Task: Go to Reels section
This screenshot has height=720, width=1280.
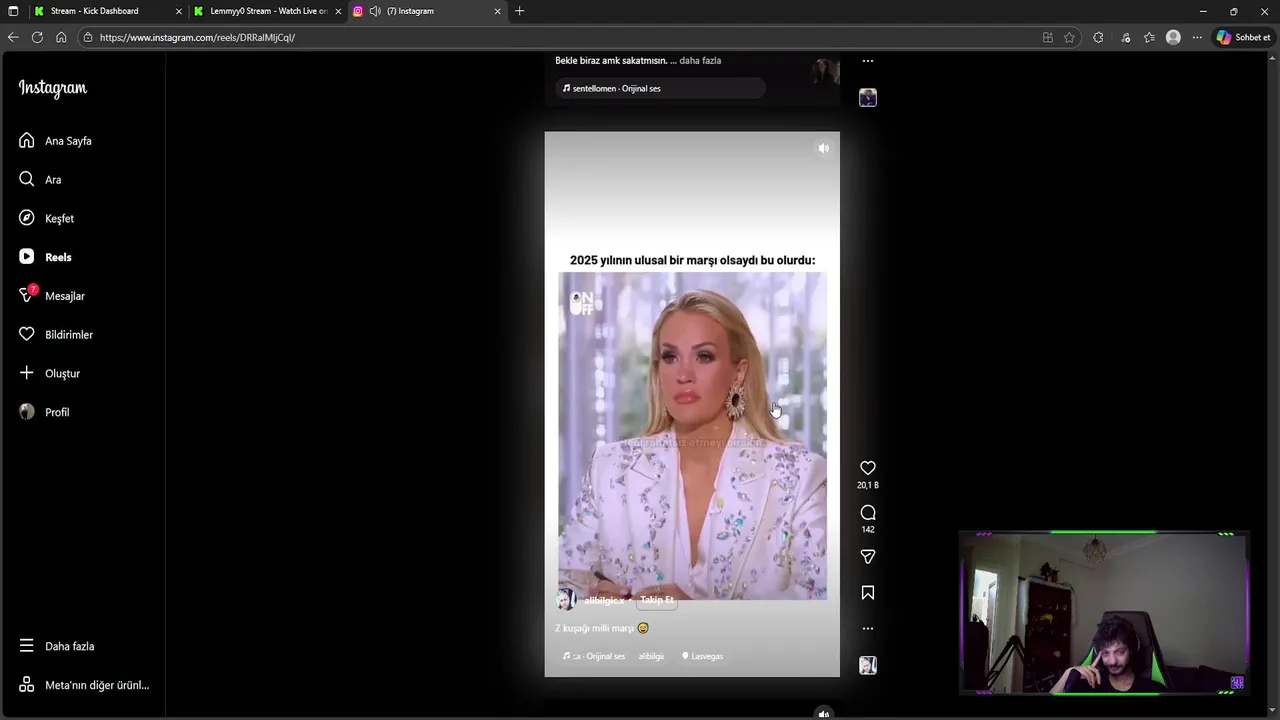Action: (x=45, y=257)
